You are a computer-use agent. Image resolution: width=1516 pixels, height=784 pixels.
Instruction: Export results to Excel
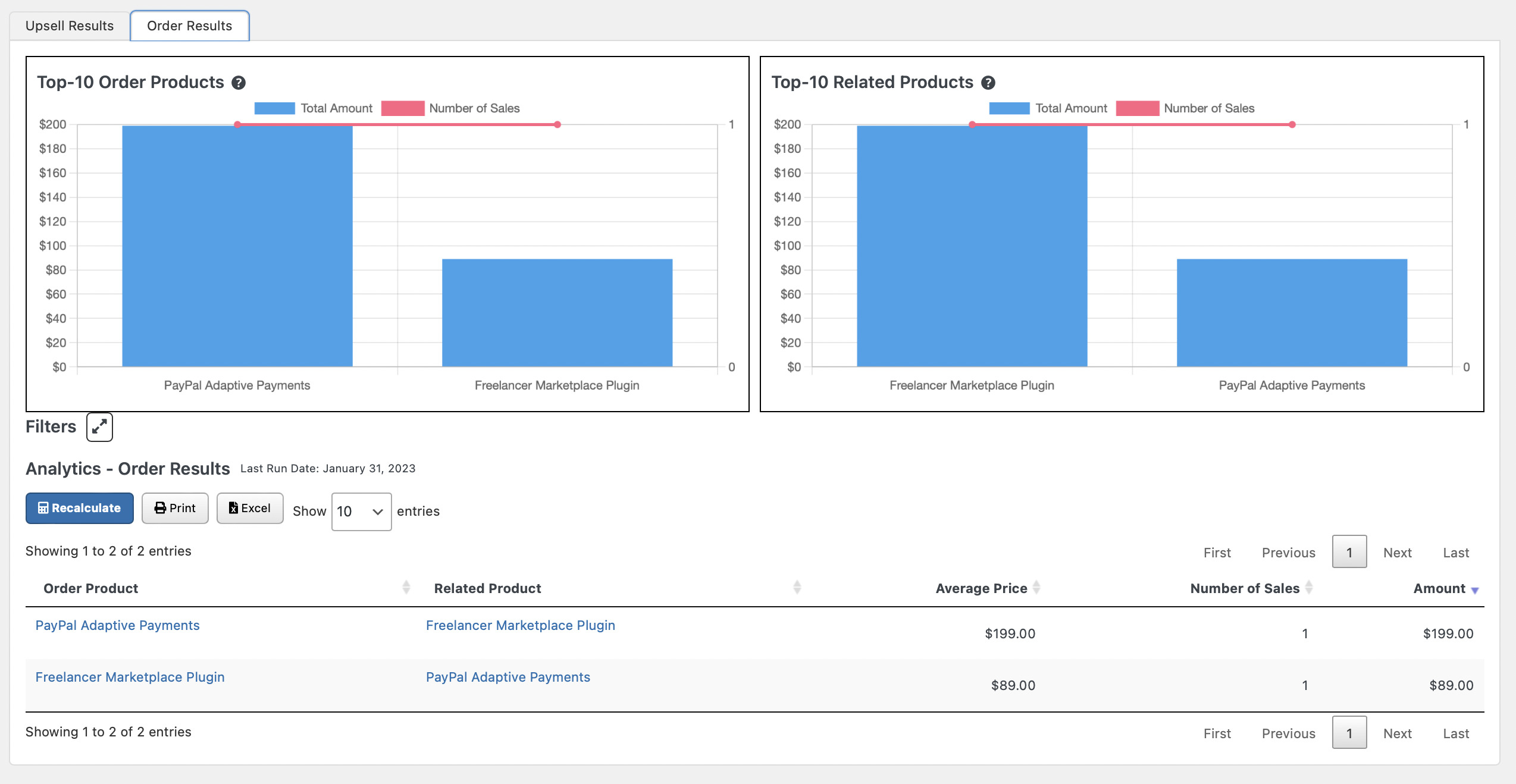(250, 508)
